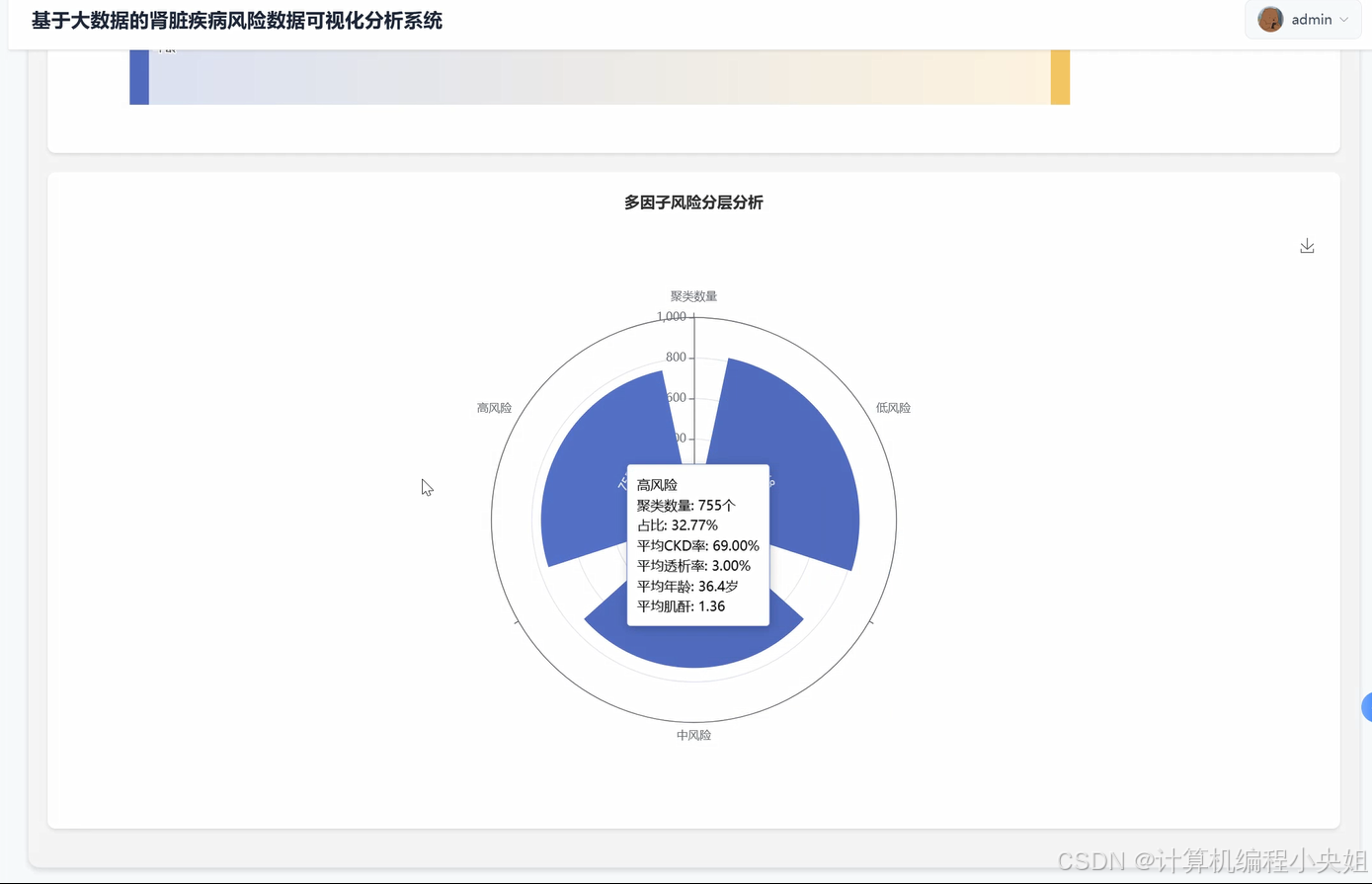Toggle the 低风险 category label visibility

pos(892,407)
